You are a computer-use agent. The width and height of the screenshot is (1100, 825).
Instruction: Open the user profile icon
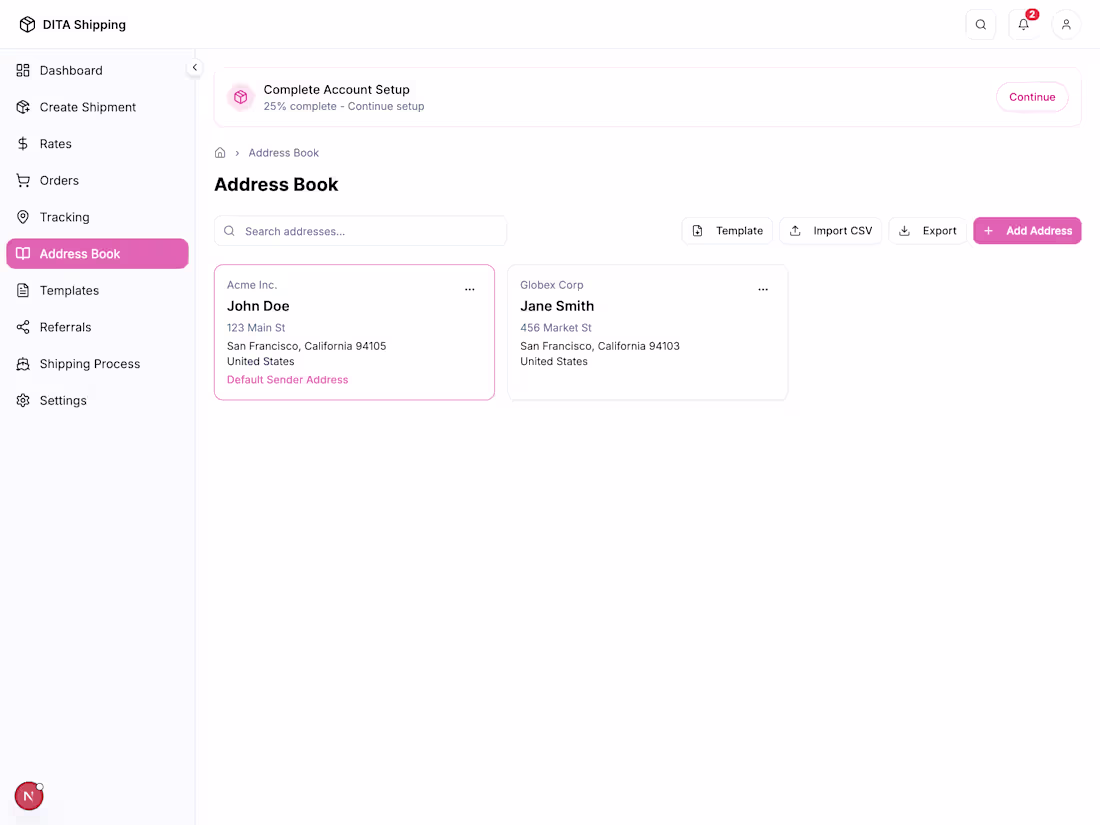click(x=1066, y=25)
